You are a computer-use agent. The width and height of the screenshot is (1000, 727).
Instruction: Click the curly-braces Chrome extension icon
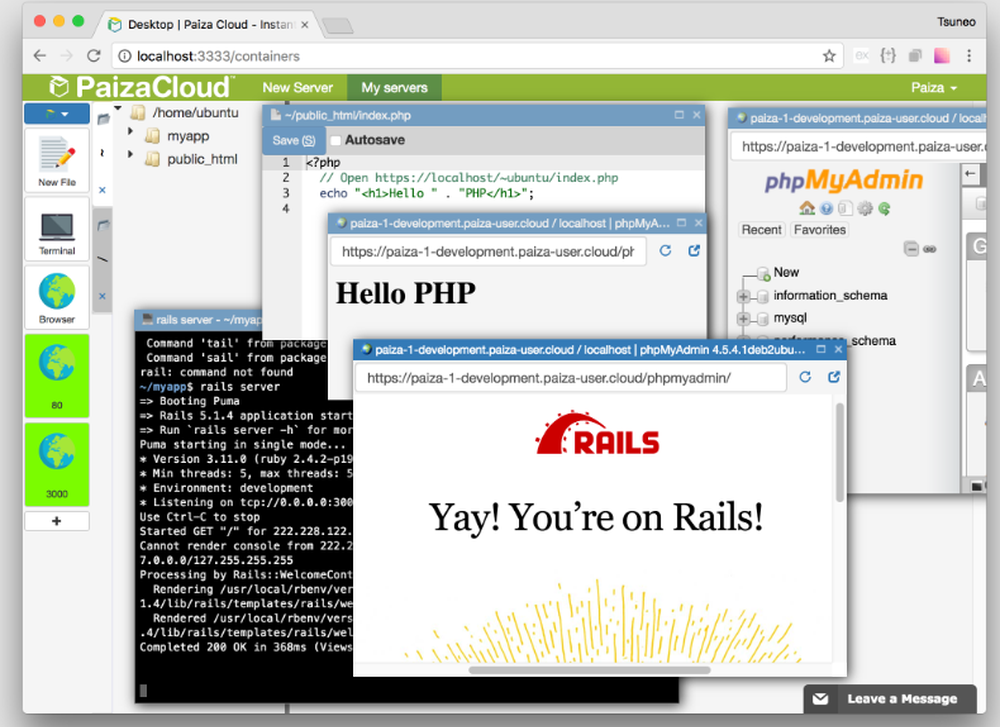(888, 55)
